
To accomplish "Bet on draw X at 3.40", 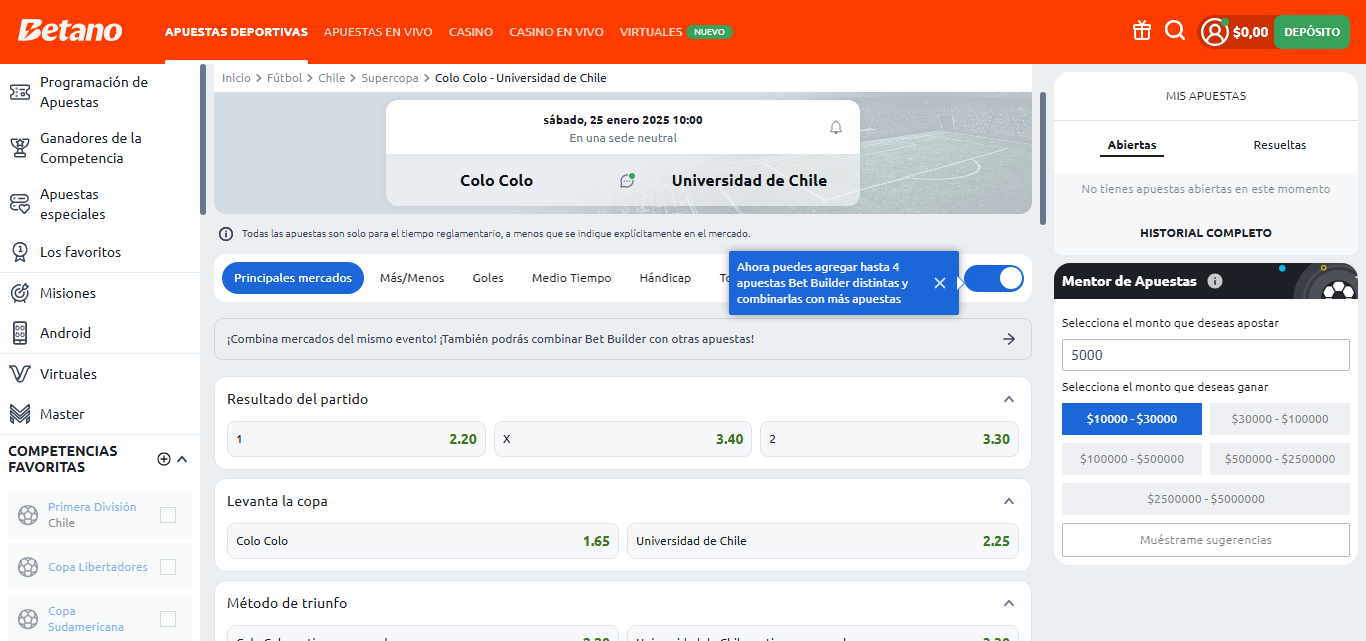I will coord(623,439).
